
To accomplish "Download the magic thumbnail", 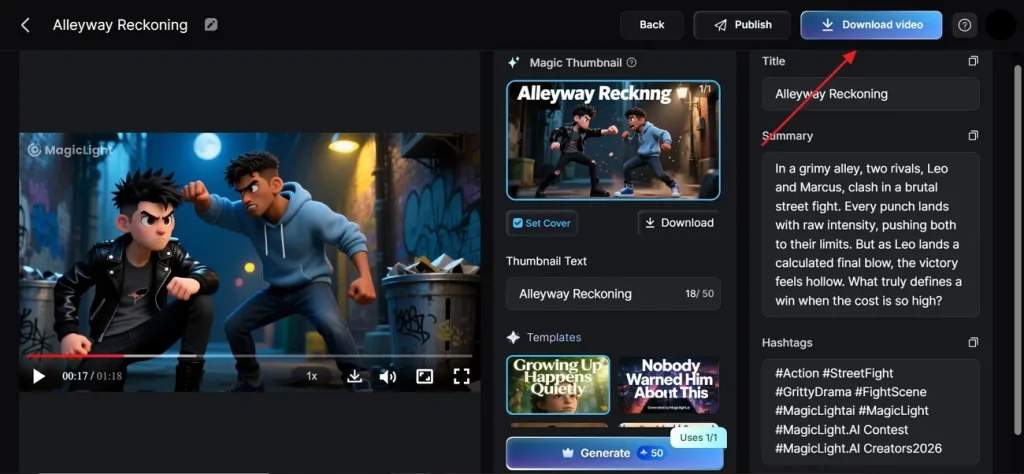I will tap(679, 223).
